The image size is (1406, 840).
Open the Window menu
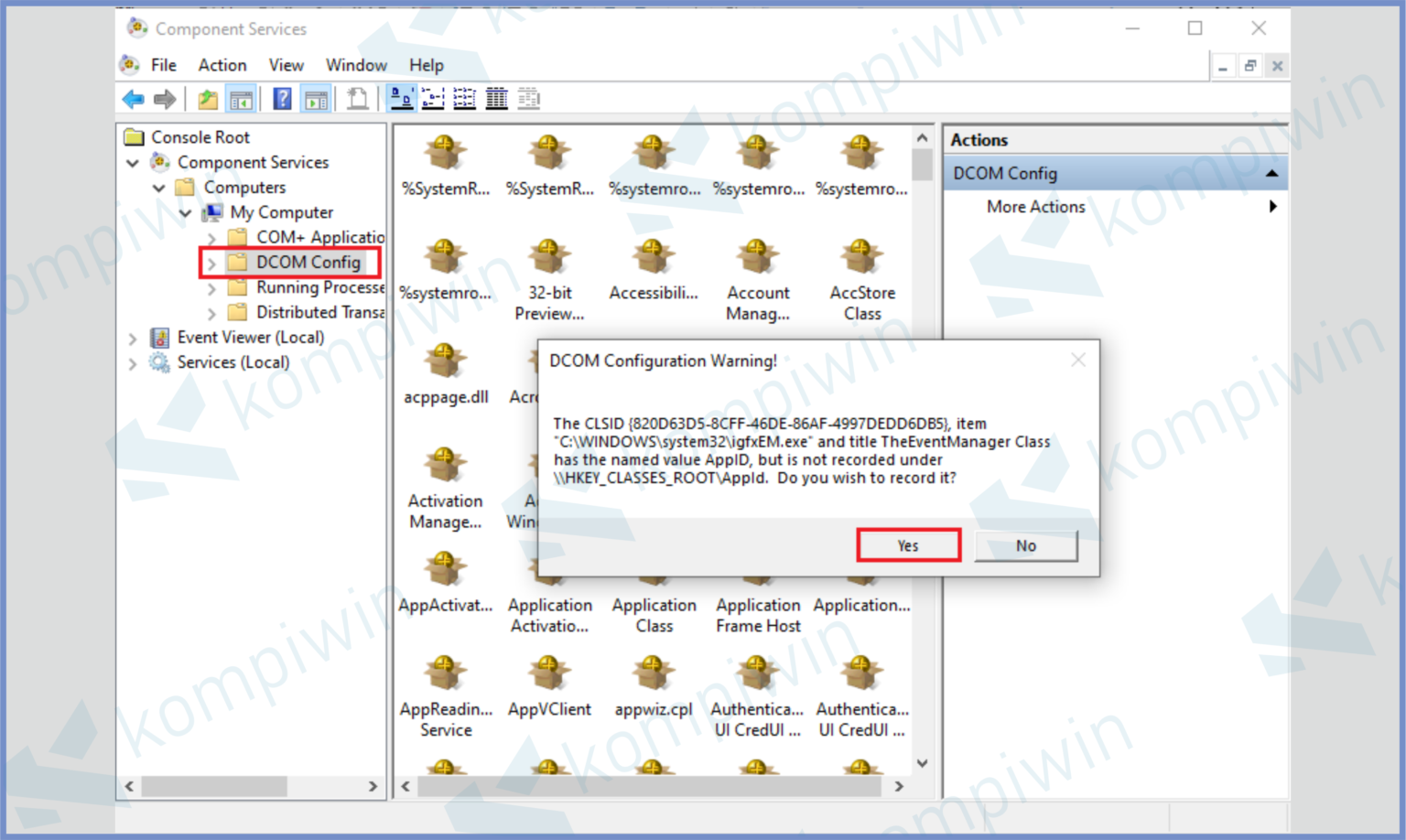click(x=356, y=64)
